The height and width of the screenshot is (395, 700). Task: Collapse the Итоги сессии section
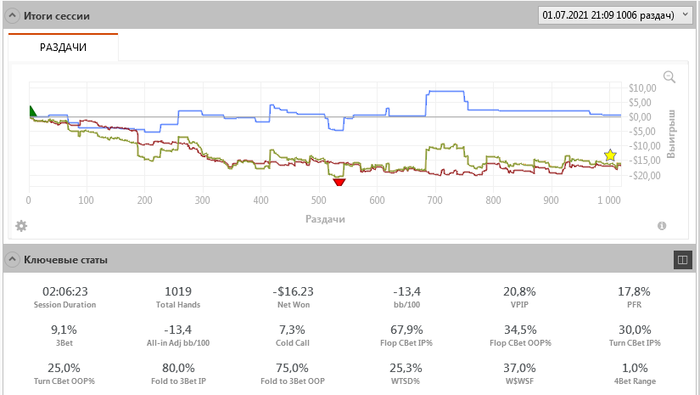click(12, 16)
